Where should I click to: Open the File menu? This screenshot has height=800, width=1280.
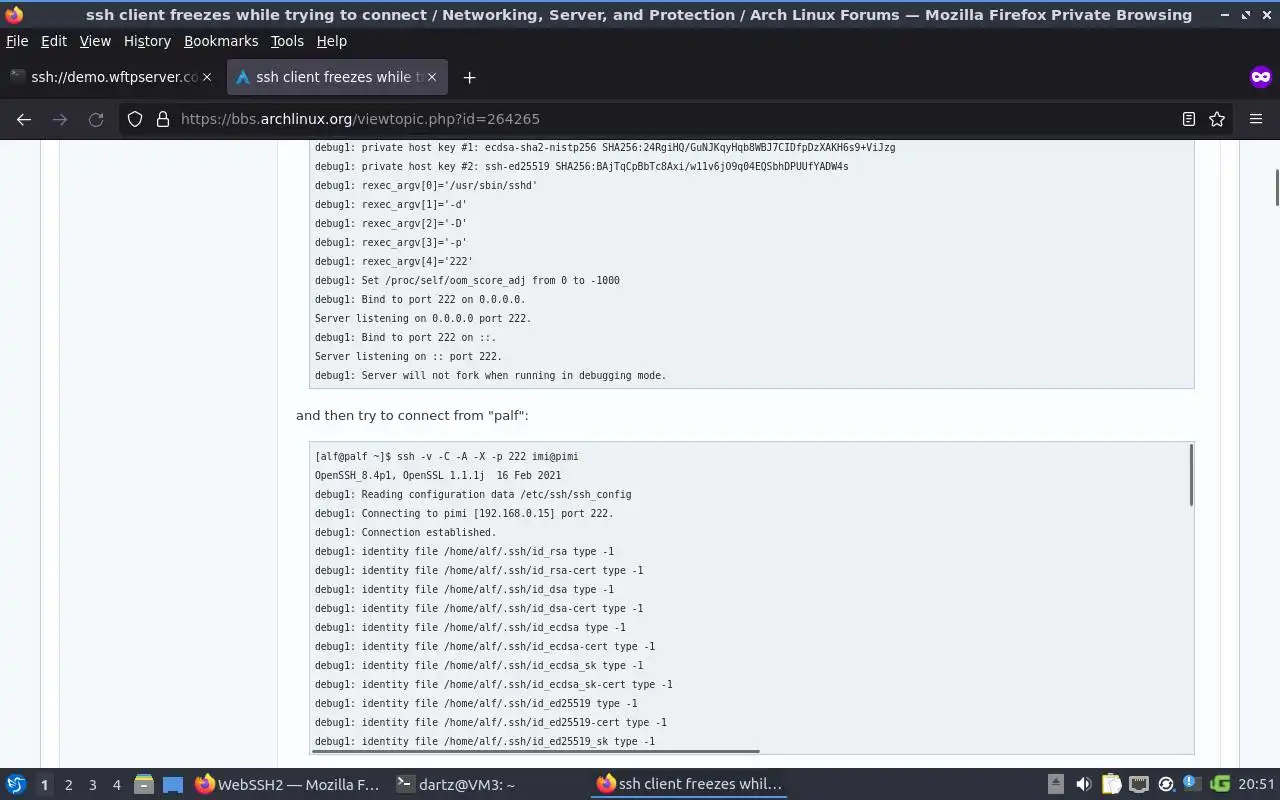point(17,41)
